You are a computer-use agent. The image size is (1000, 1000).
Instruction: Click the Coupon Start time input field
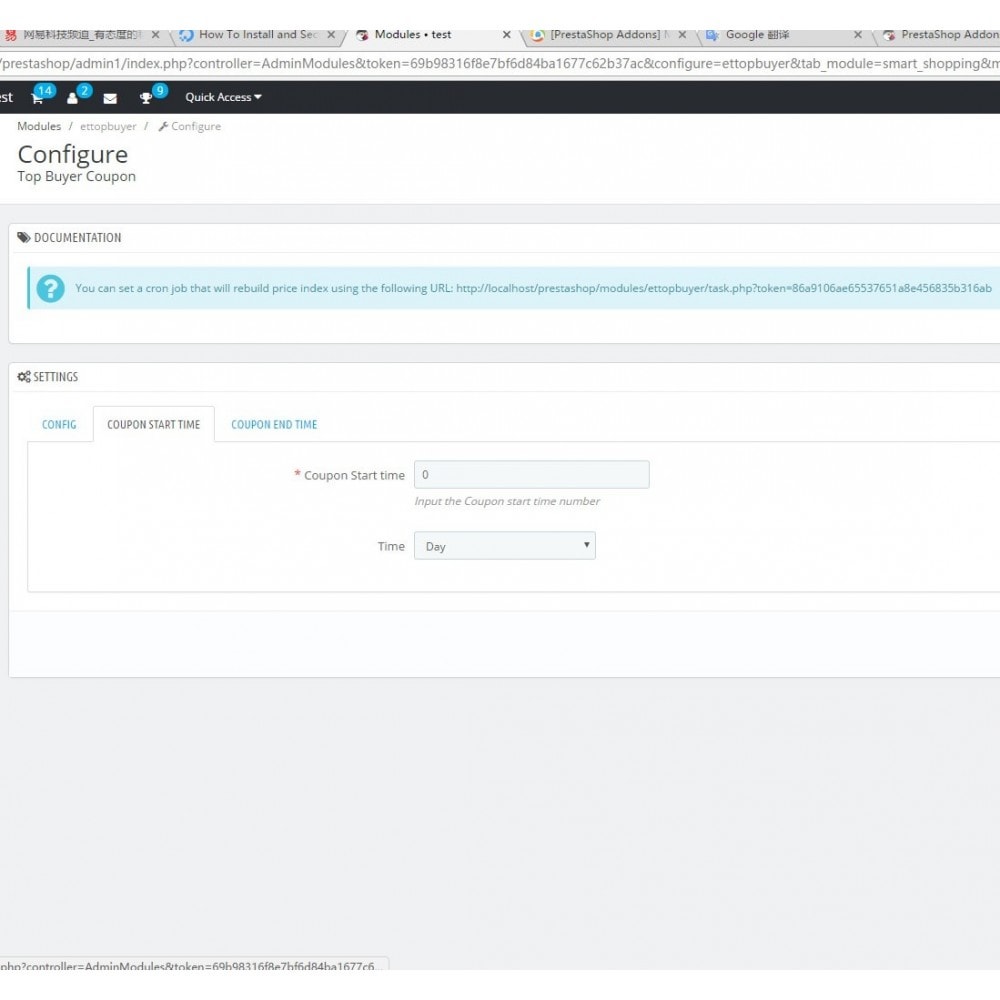pos(531,474)
